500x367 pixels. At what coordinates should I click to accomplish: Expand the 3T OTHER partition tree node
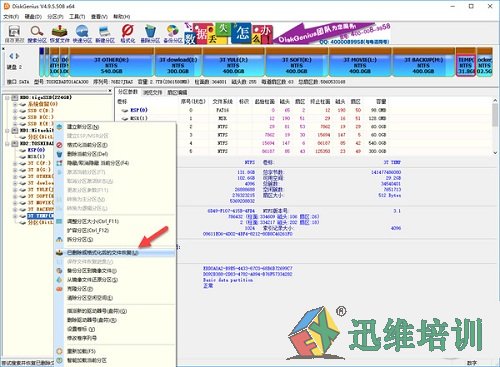[x=15, y=176]
